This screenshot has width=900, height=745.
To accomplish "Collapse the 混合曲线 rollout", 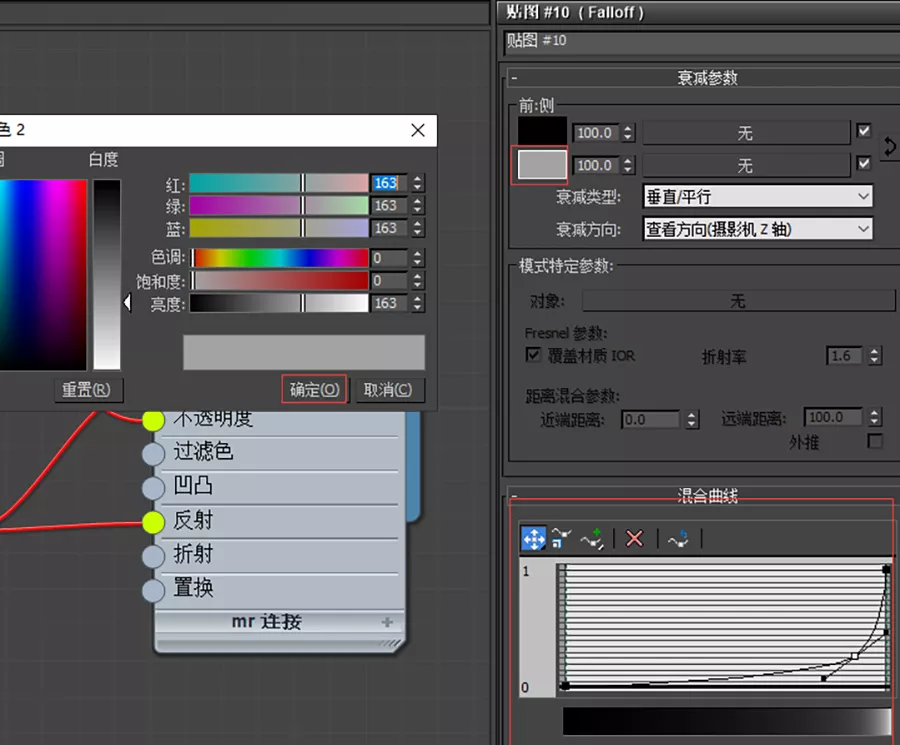I will [x=514, y=495].
